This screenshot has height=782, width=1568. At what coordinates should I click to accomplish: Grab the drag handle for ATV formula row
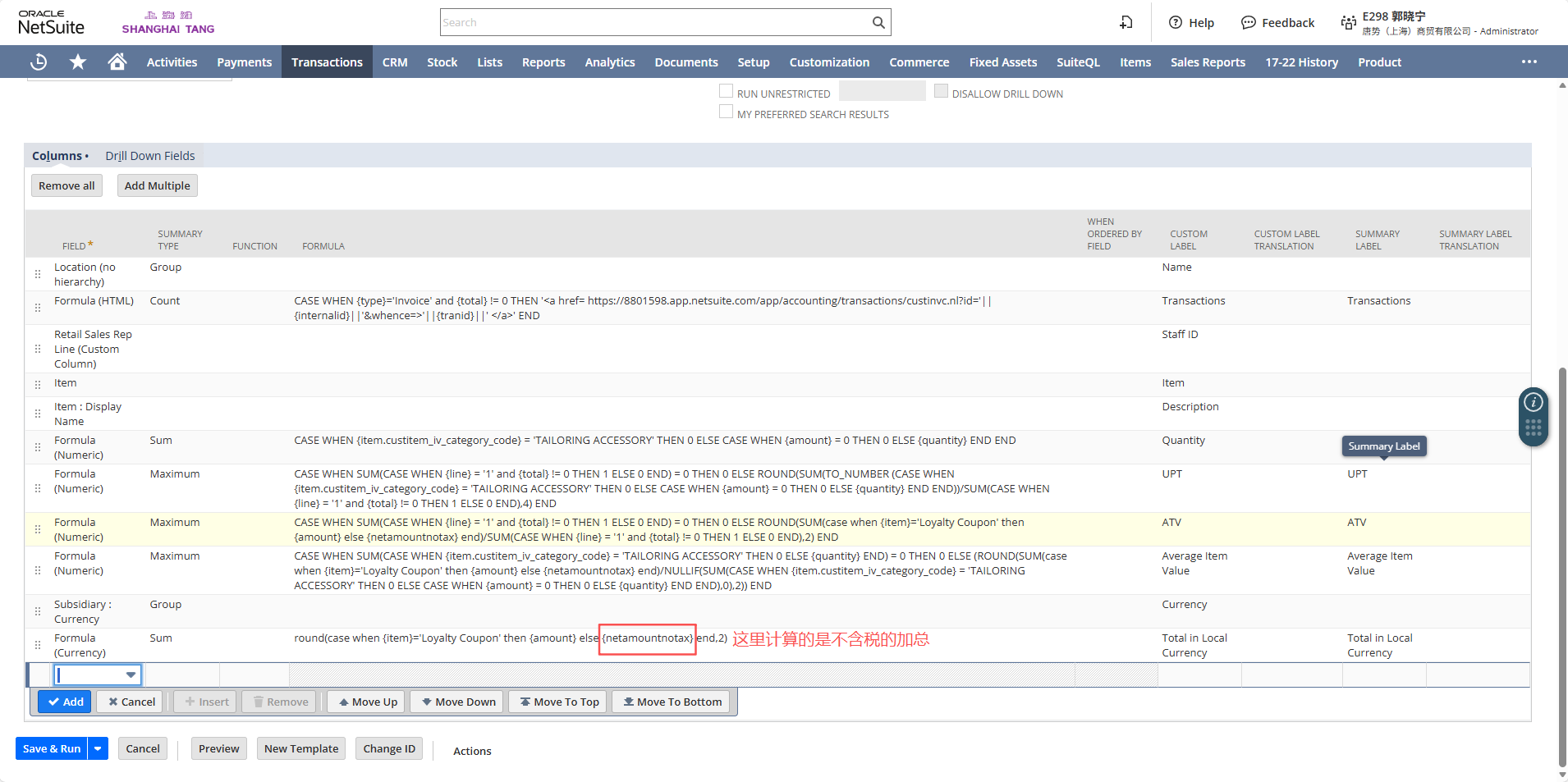coord(38,529)
